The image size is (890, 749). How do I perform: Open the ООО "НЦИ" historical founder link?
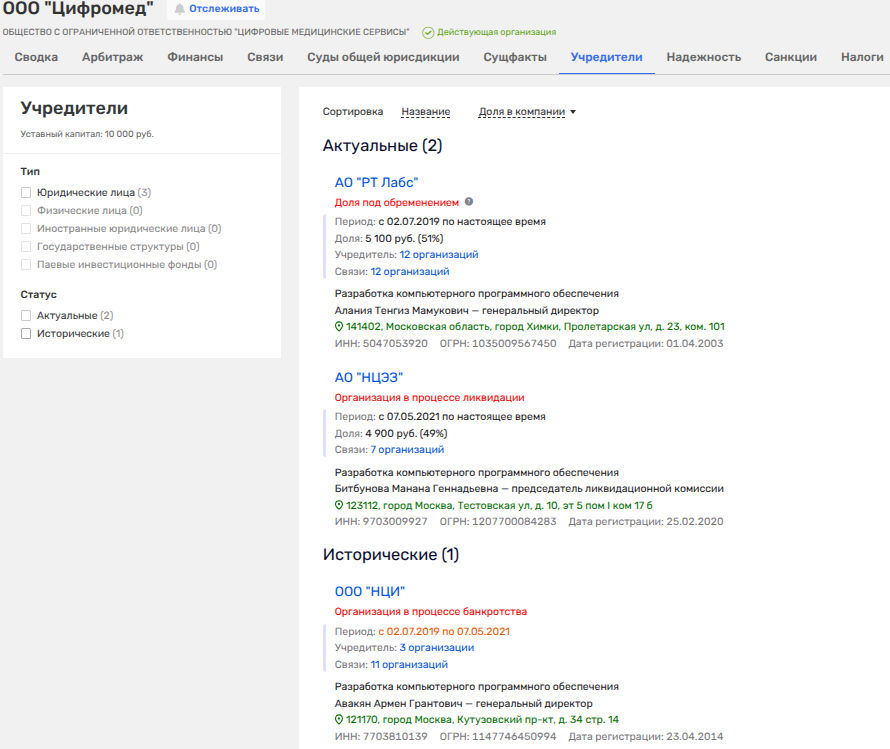tap(369, 591)
